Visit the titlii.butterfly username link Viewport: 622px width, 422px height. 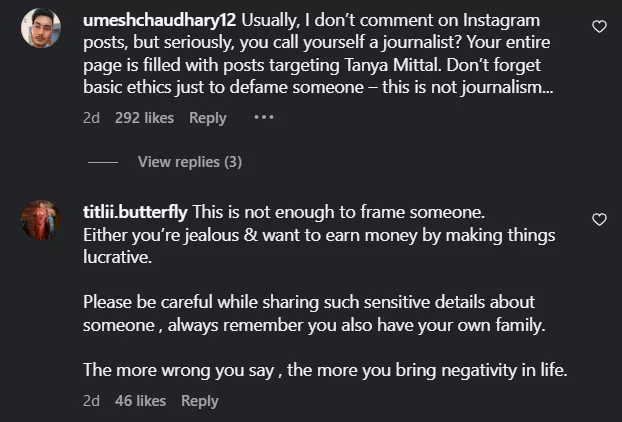pyautogui.click(x=135, y=213)
